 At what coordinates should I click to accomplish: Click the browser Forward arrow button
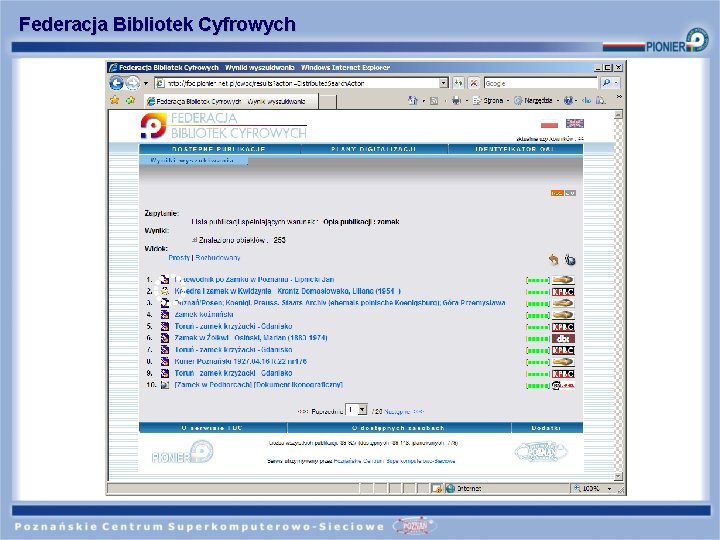pyautogui.click(x=133, y=83)
